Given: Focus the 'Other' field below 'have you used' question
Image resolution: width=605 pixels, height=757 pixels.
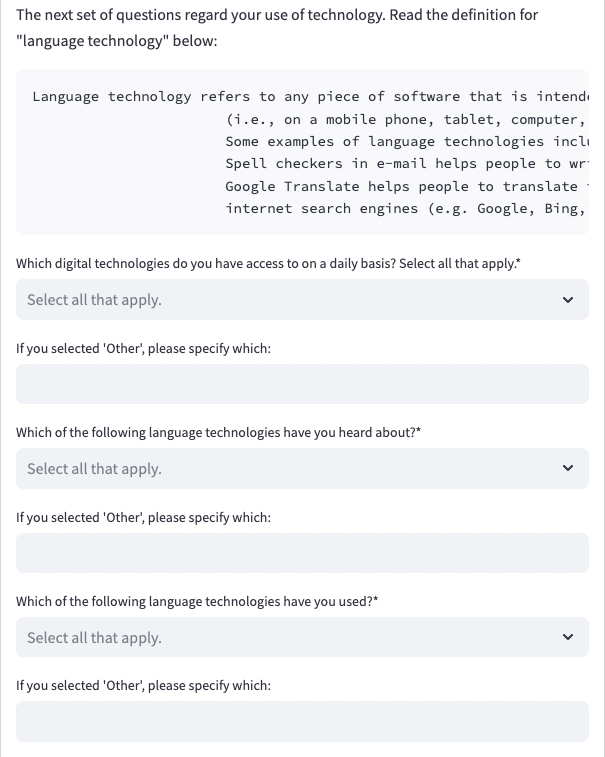Looking at the screenshot, I should pos(302,721).
